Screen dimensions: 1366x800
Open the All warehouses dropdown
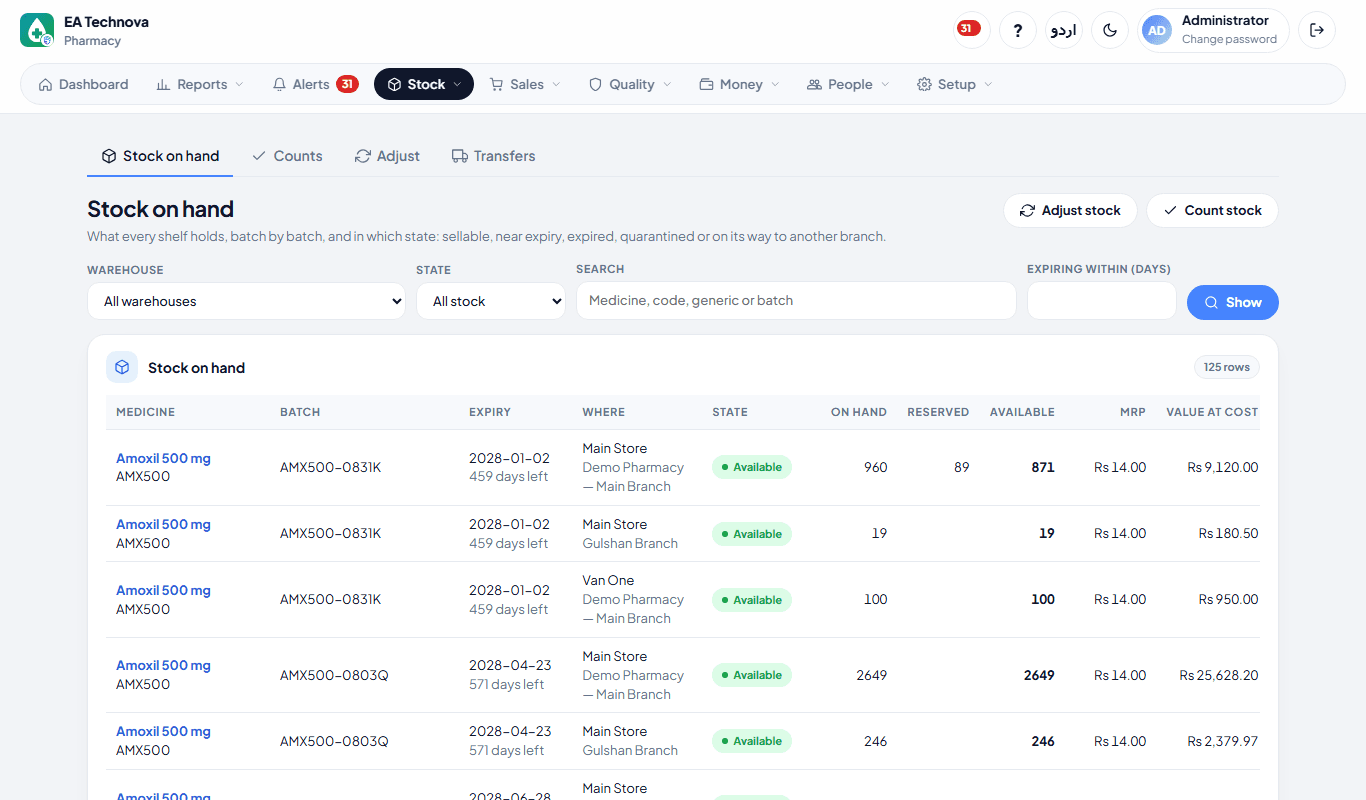click(x=246, y=301)
